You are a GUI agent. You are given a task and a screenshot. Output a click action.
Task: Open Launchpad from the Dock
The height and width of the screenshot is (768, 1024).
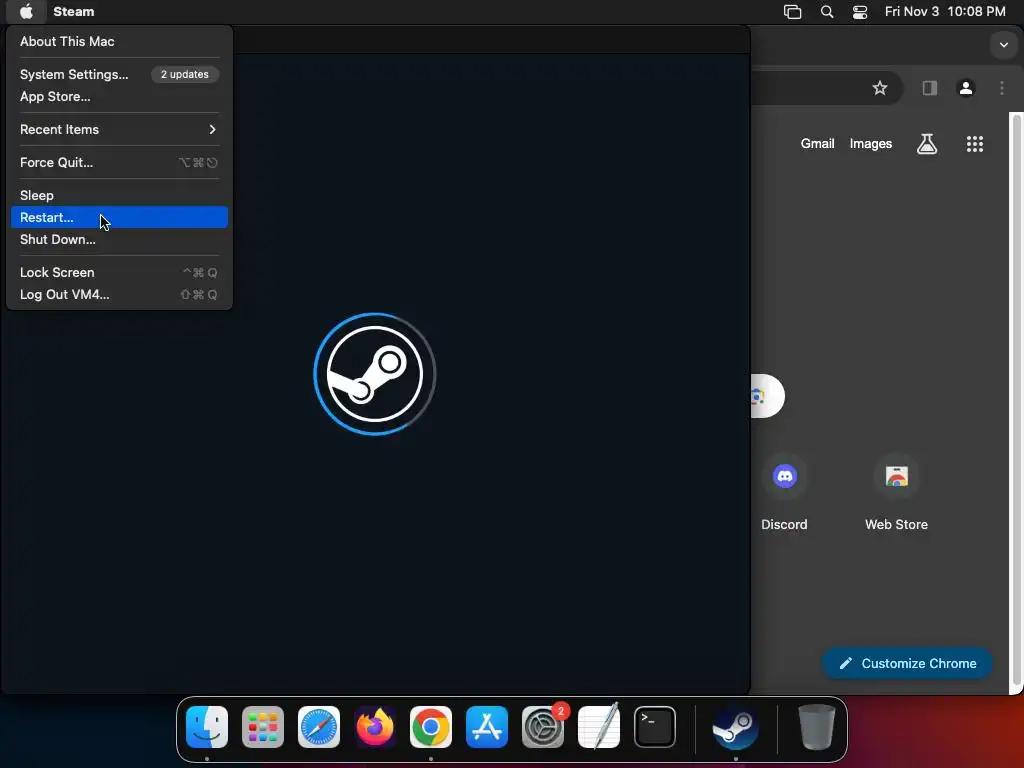pos(263,727)
